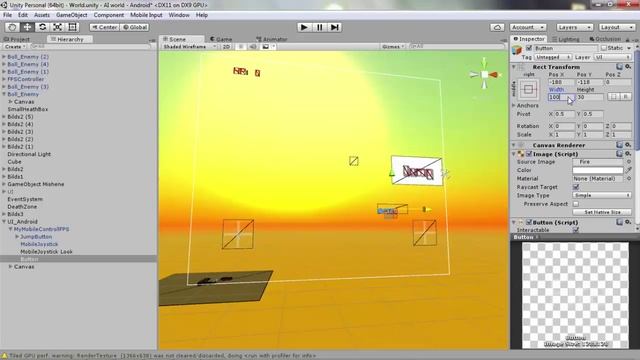Click the GameObject cube icon in Inspector
This screenshot has height=360, width=640.
click(518, 50)
